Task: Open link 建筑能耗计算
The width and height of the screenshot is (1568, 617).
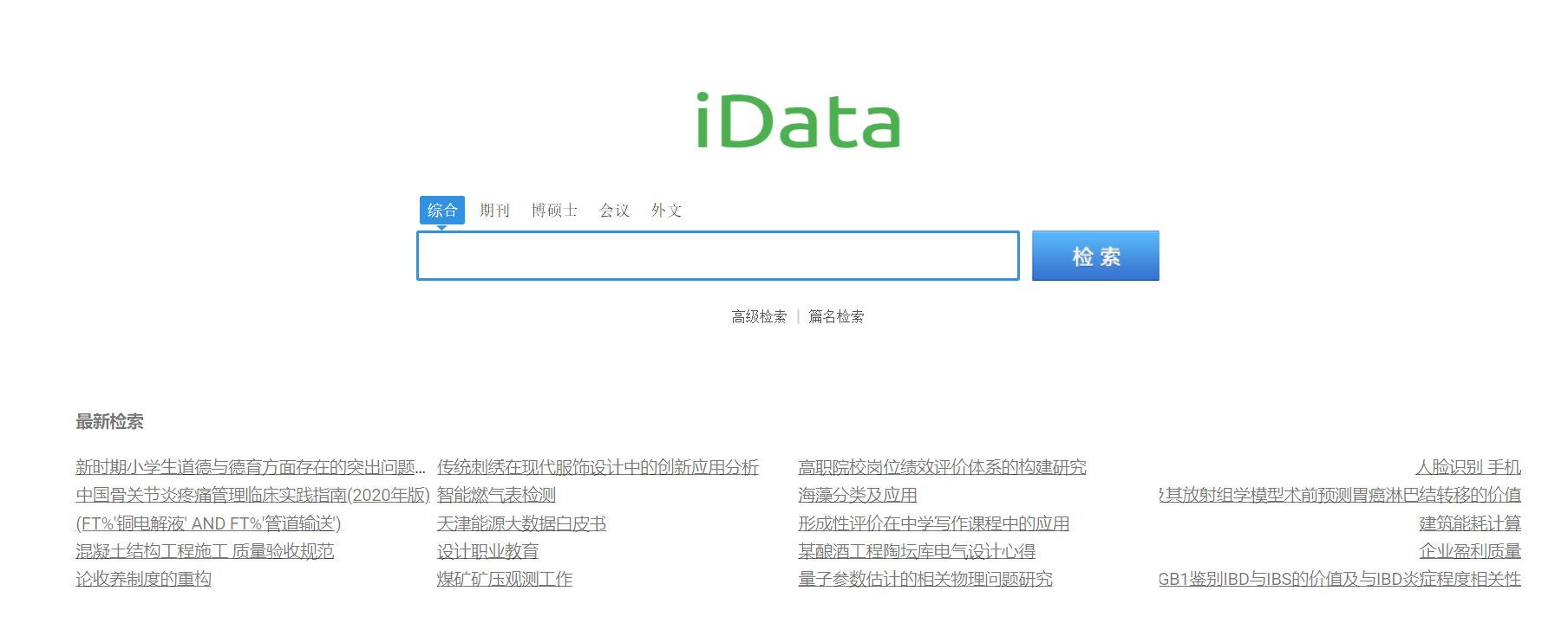Action: tap(1470, 523)
